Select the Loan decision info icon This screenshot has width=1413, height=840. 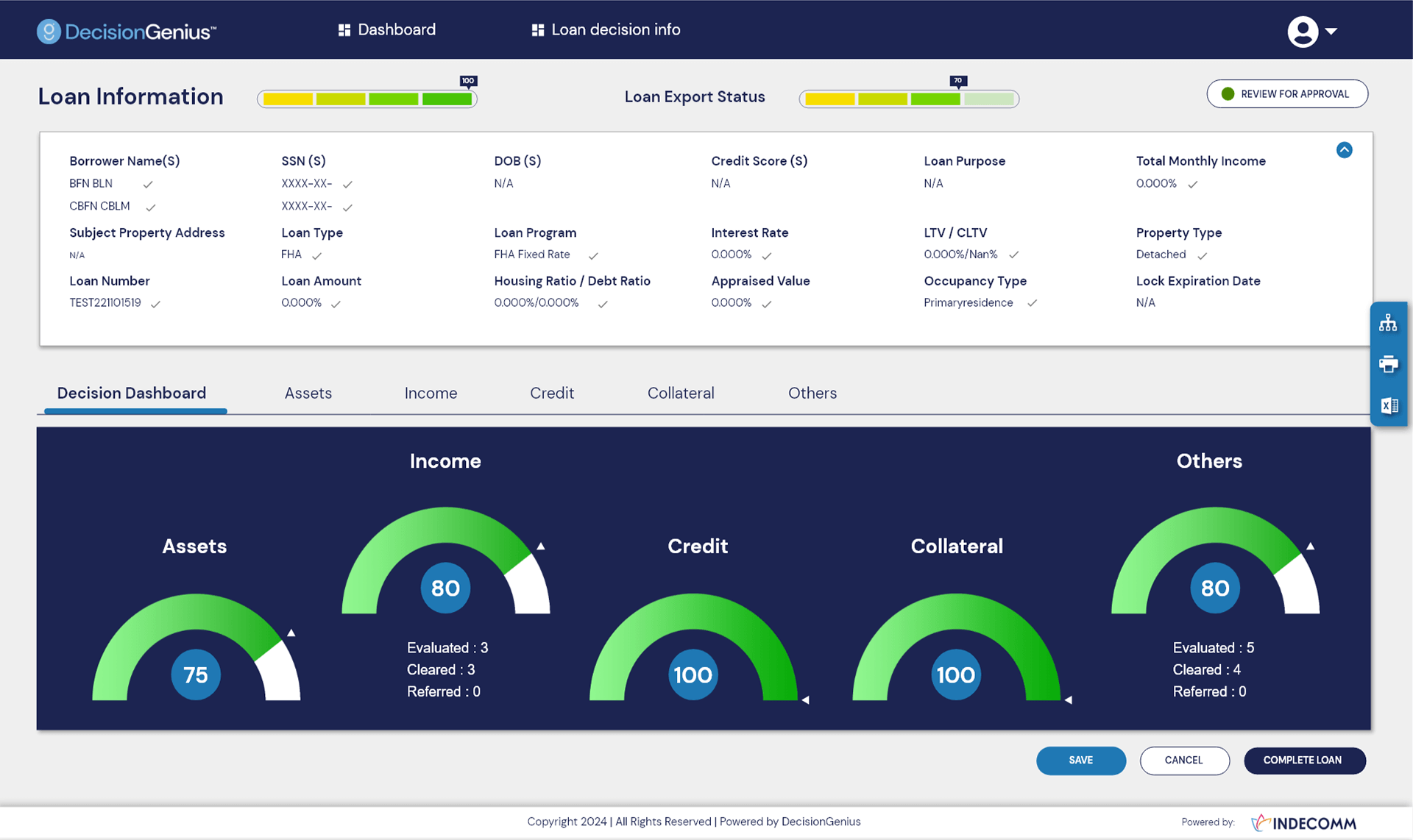[x=536, y=29]
